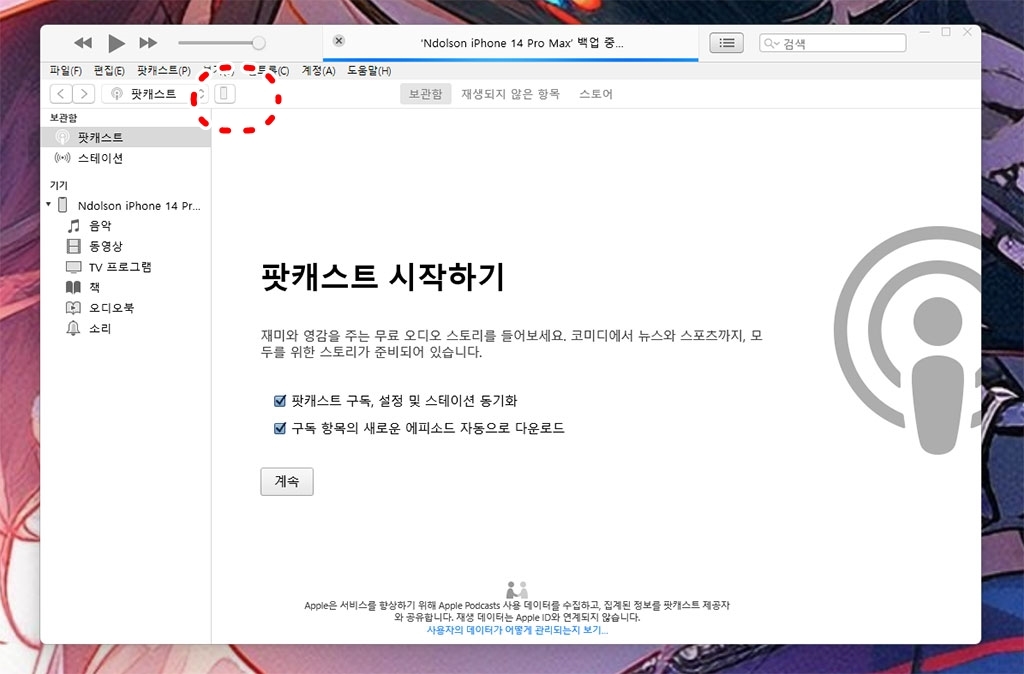Click the 기기 sidebar section header
Image resolution: width=1024 pixels, height=674 pixels.
coord(59,185)
